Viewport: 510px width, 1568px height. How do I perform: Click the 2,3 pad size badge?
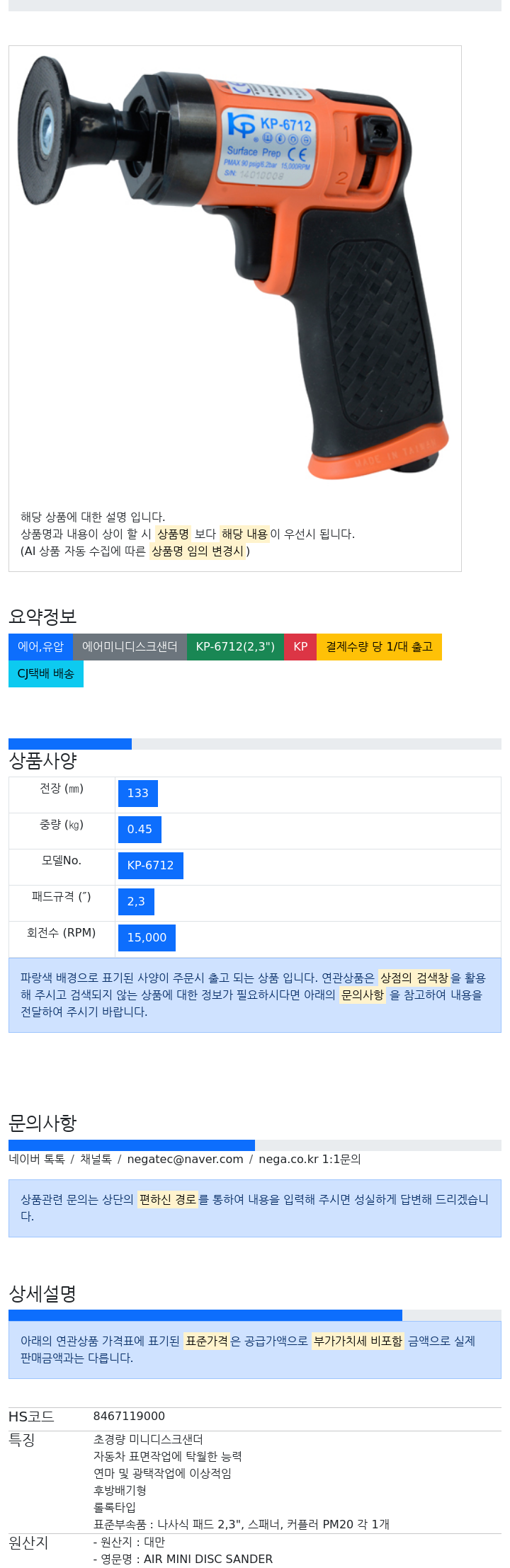click(136, 902)
